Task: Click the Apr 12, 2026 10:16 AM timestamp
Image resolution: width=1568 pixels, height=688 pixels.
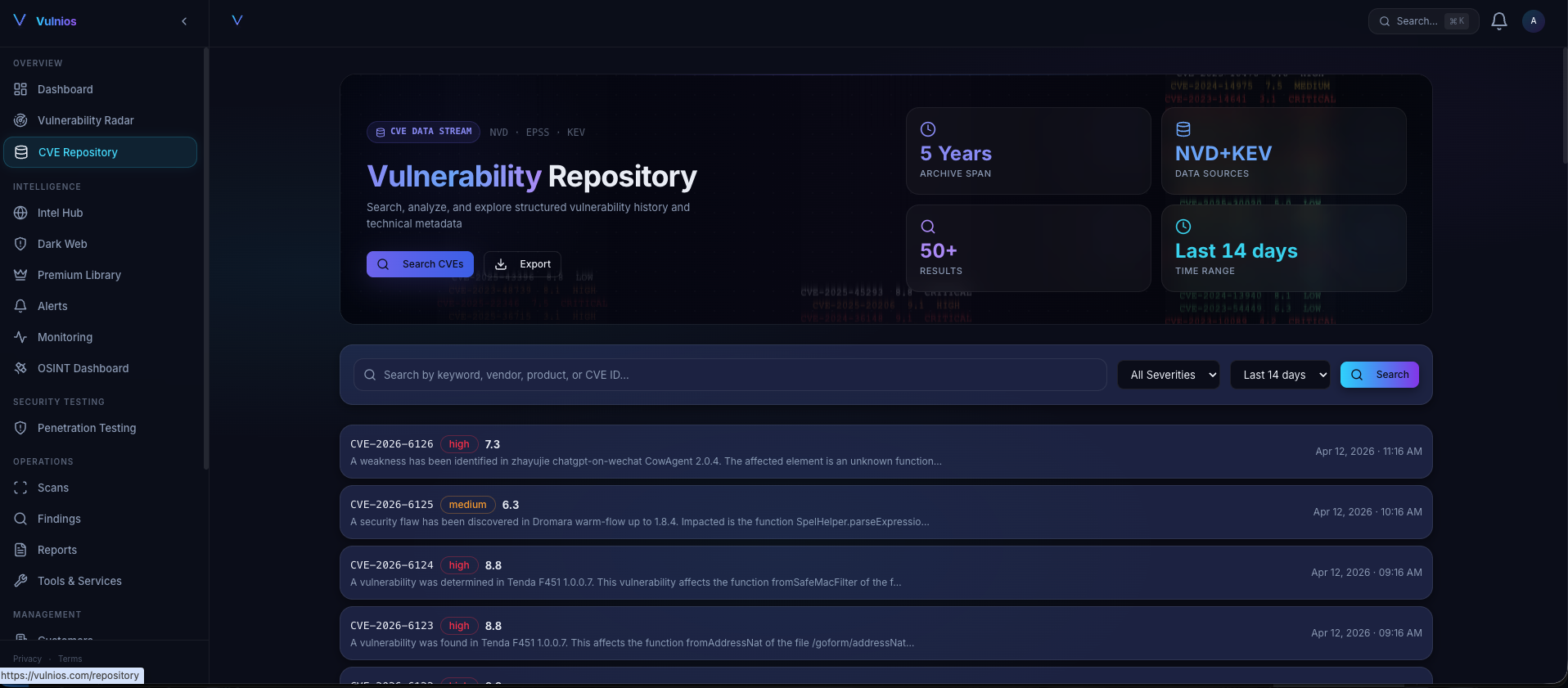Action: (x=1367, y=512)
